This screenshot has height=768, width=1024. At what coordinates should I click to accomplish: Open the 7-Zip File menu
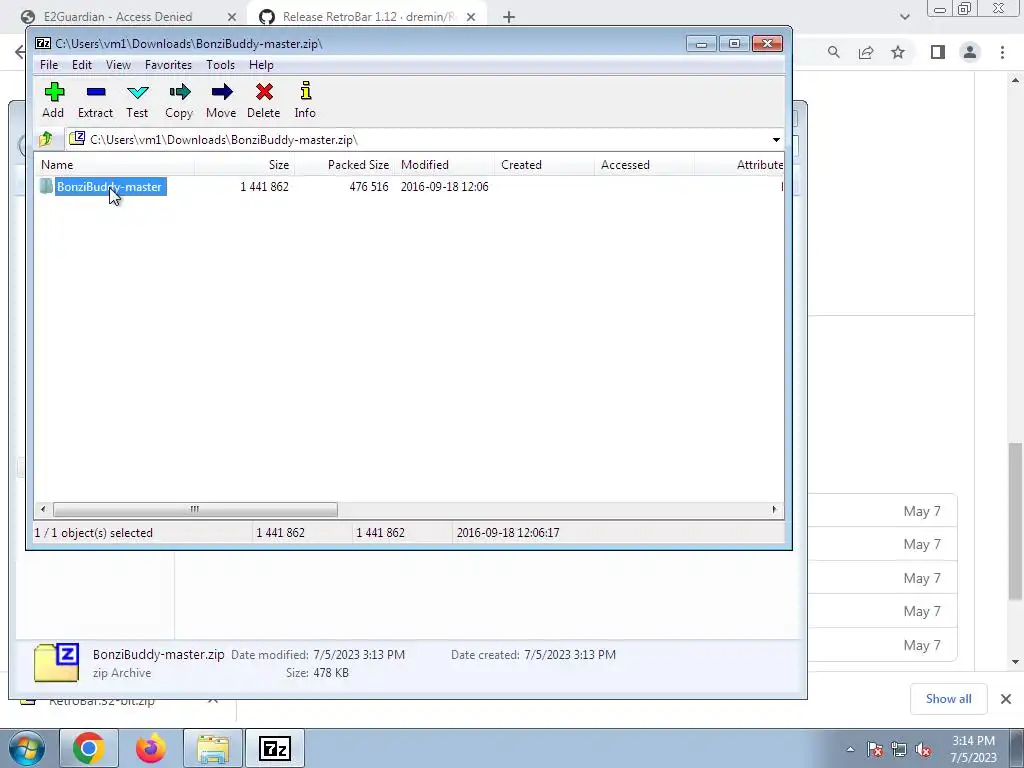[49, 65]
